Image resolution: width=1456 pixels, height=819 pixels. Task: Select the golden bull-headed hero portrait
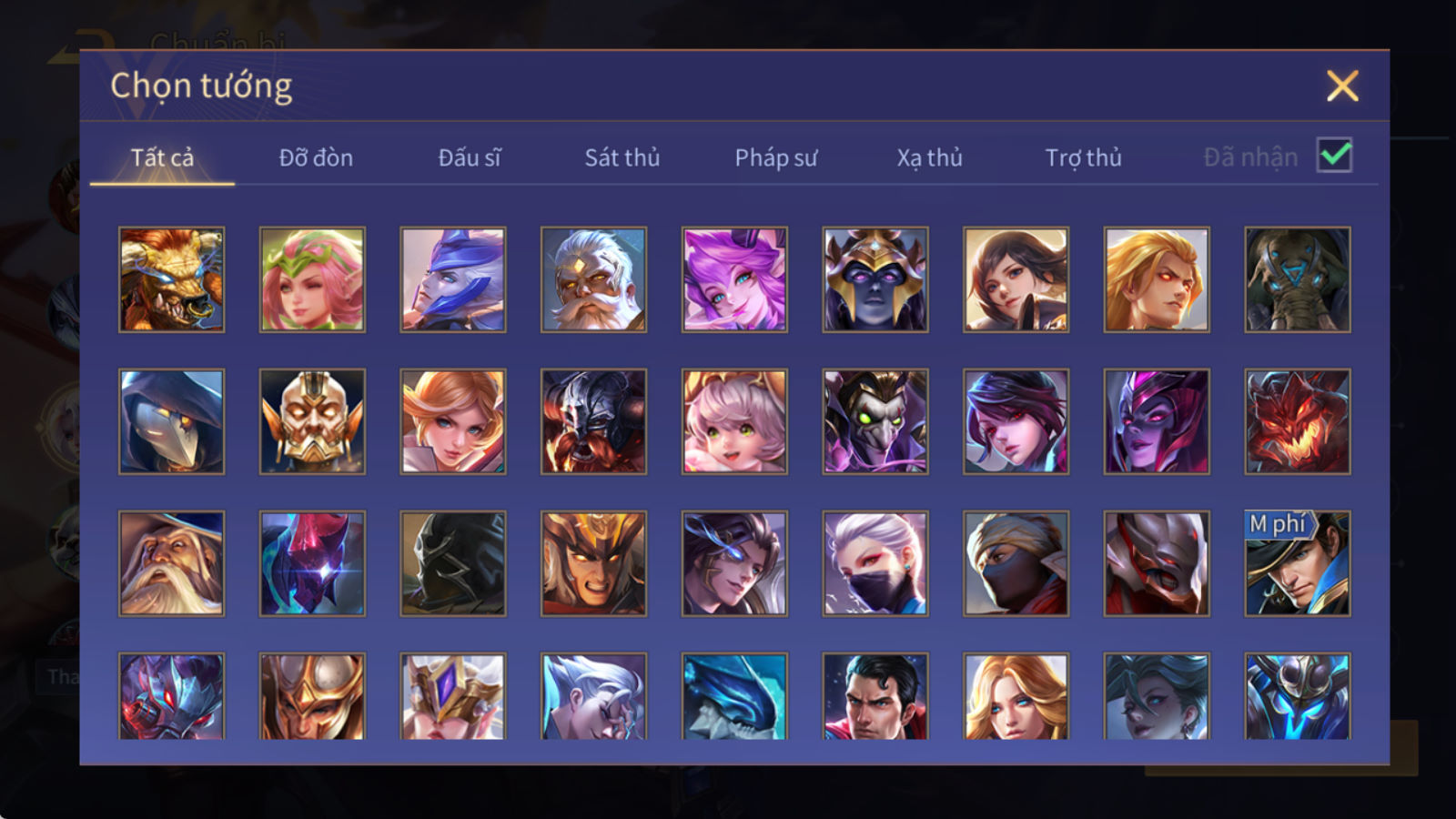pyautogui.click(x=171, y=279)
